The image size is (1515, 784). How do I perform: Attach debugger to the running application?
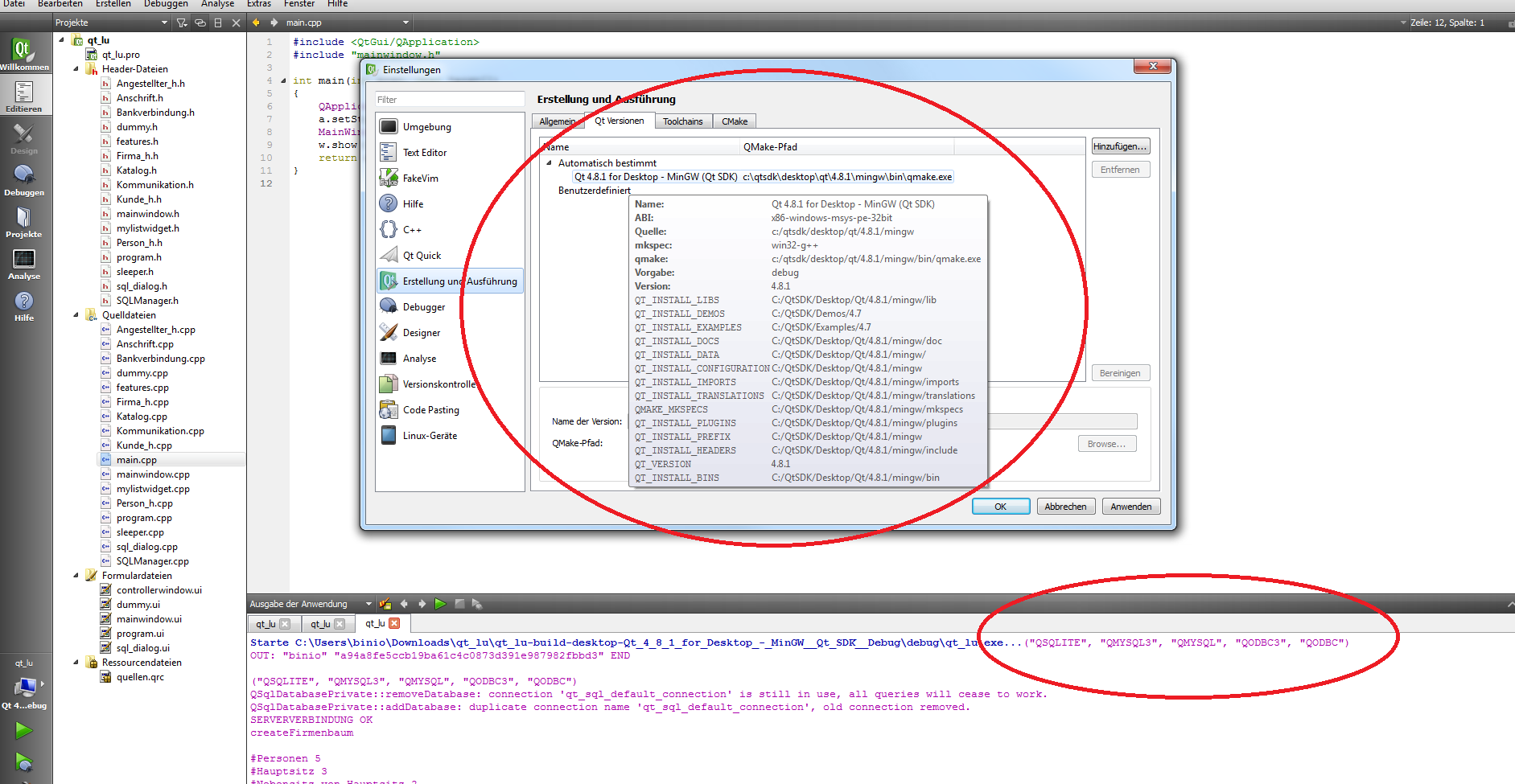point(477,604)
